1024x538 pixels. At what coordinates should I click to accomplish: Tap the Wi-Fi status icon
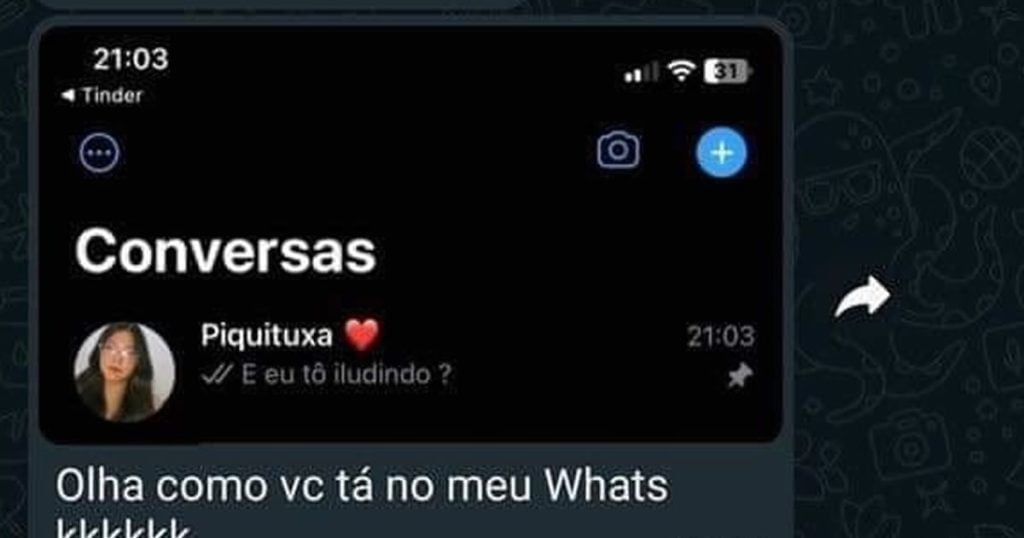coord(680,71)
